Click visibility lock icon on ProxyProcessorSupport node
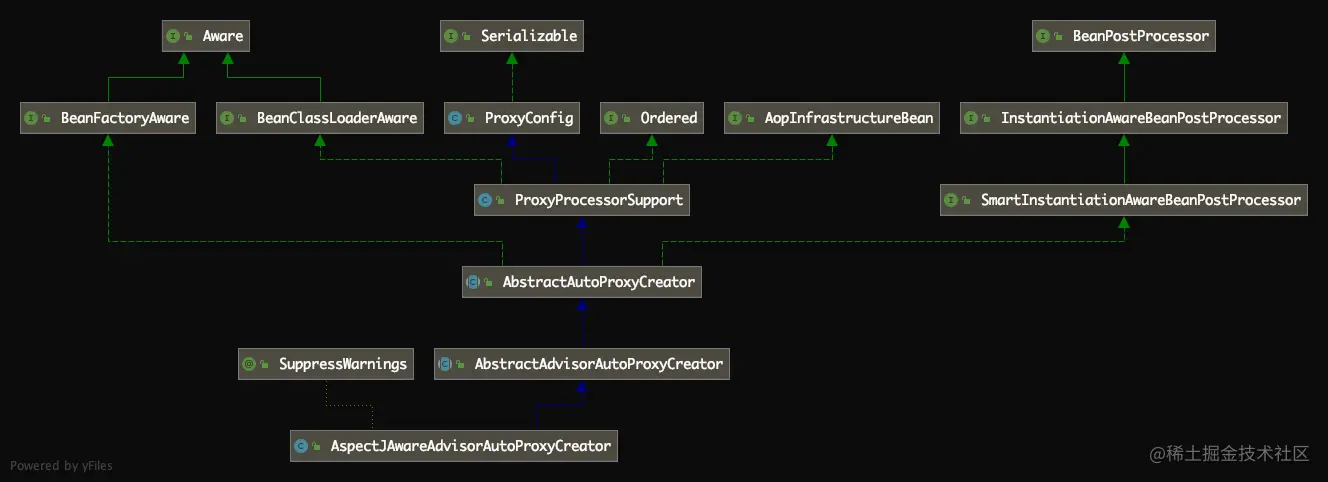 click(x=501, y=201)
